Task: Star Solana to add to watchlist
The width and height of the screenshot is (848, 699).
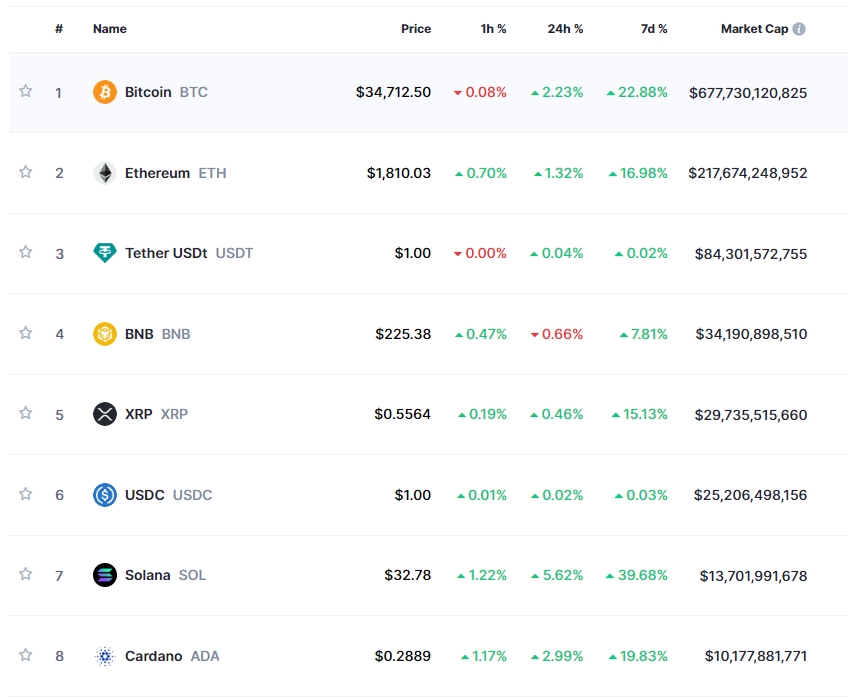Action: coord(26,574)
